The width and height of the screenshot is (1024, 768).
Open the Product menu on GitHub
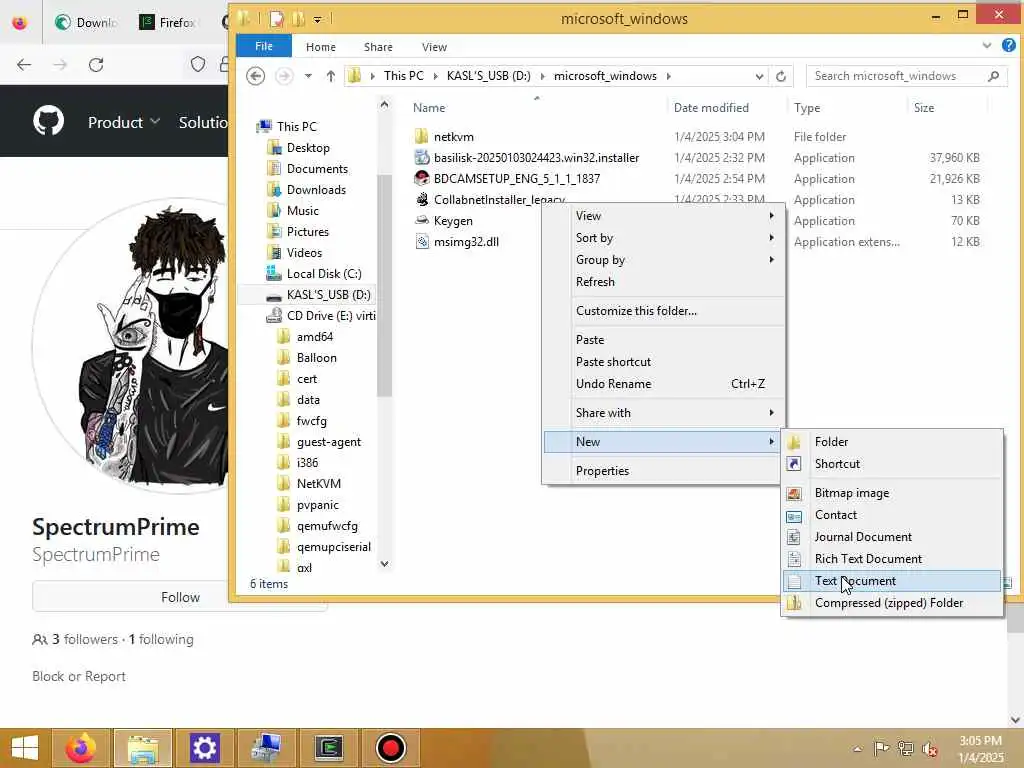pyautogui.click(x=124, y=122)
